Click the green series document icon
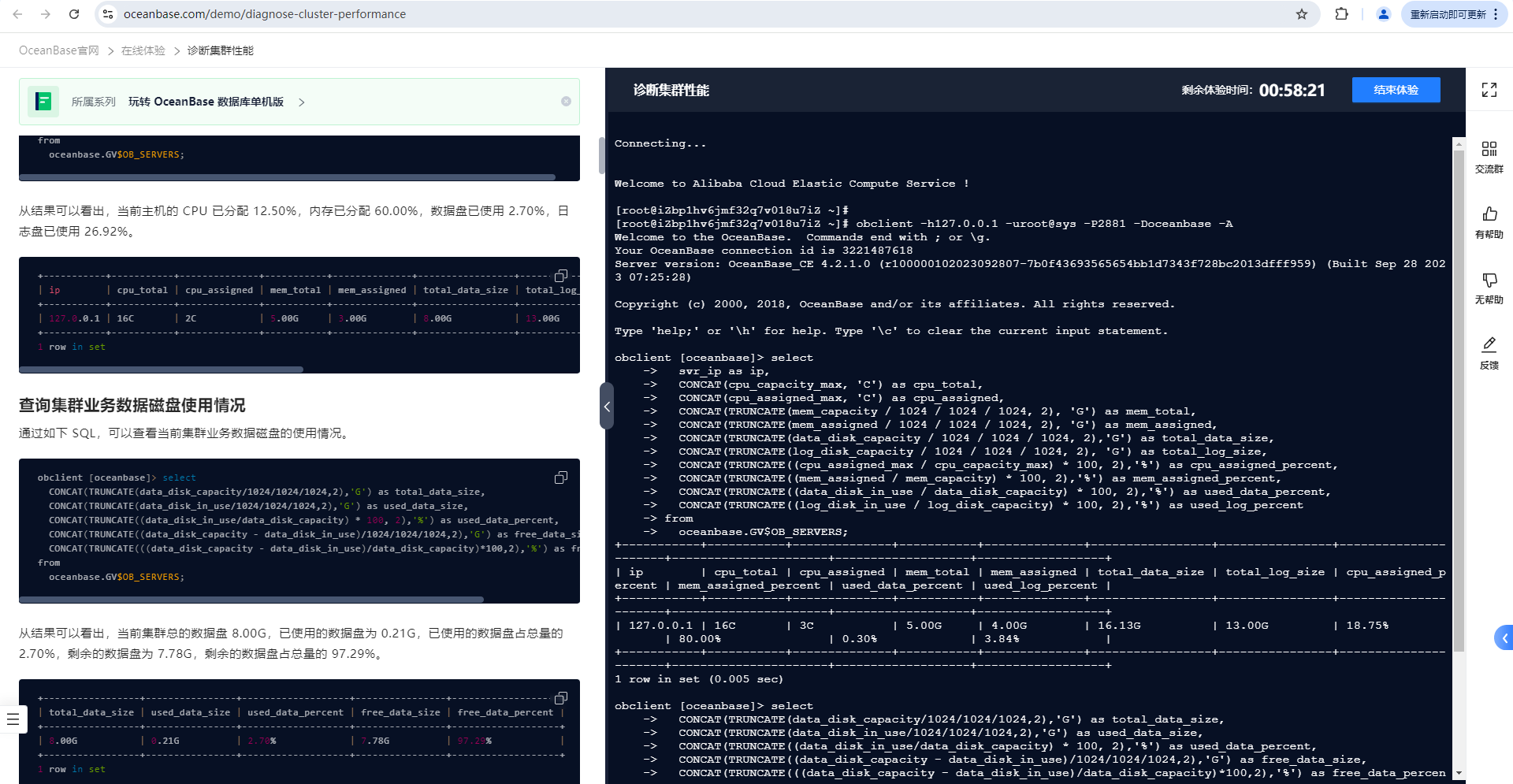Image resolution: width=1513 pixels, height=784 pixels. [43, 102]
